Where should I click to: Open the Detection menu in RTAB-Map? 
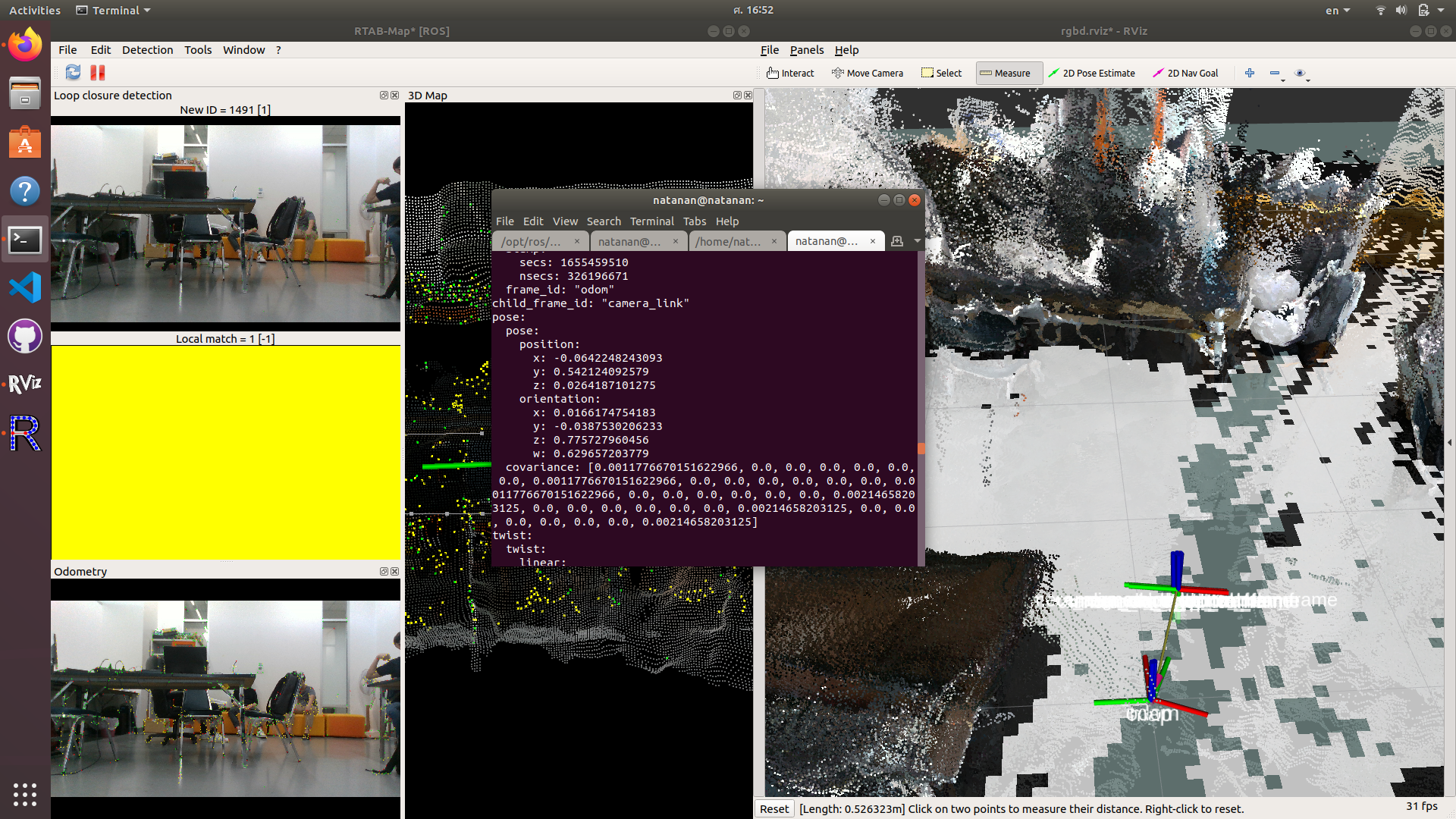coord(147,50)
